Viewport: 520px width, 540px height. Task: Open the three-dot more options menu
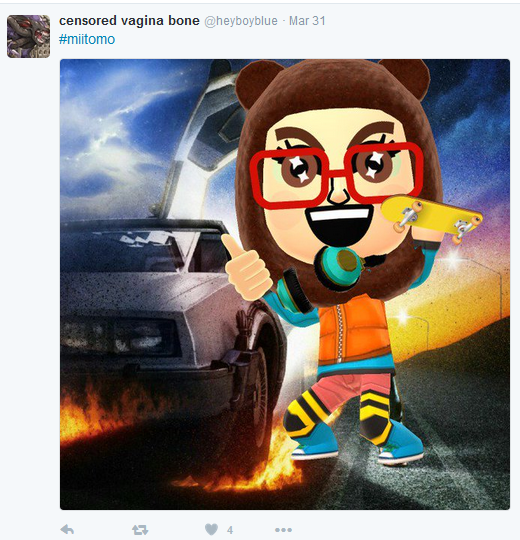283,530
